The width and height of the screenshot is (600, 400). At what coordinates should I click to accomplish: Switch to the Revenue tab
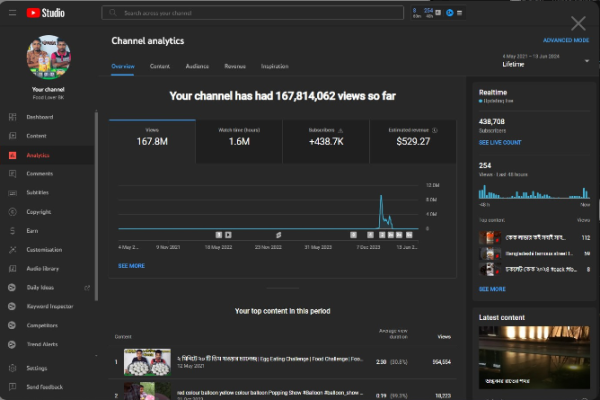(235, 66)
